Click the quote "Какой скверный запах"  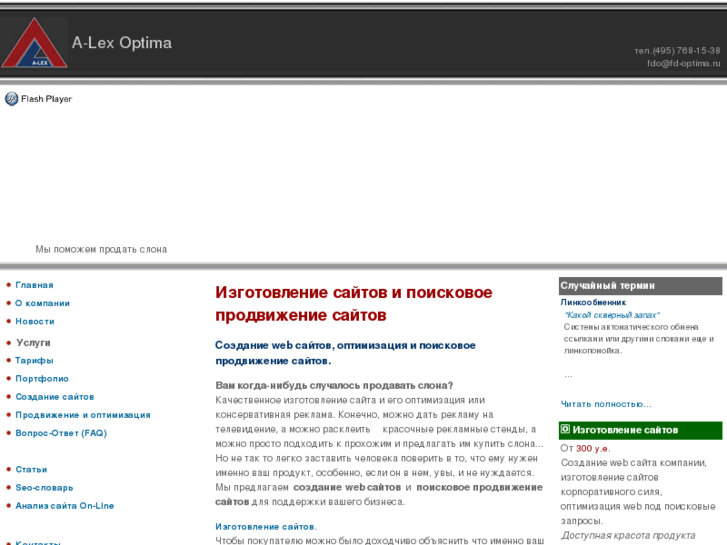612,315
